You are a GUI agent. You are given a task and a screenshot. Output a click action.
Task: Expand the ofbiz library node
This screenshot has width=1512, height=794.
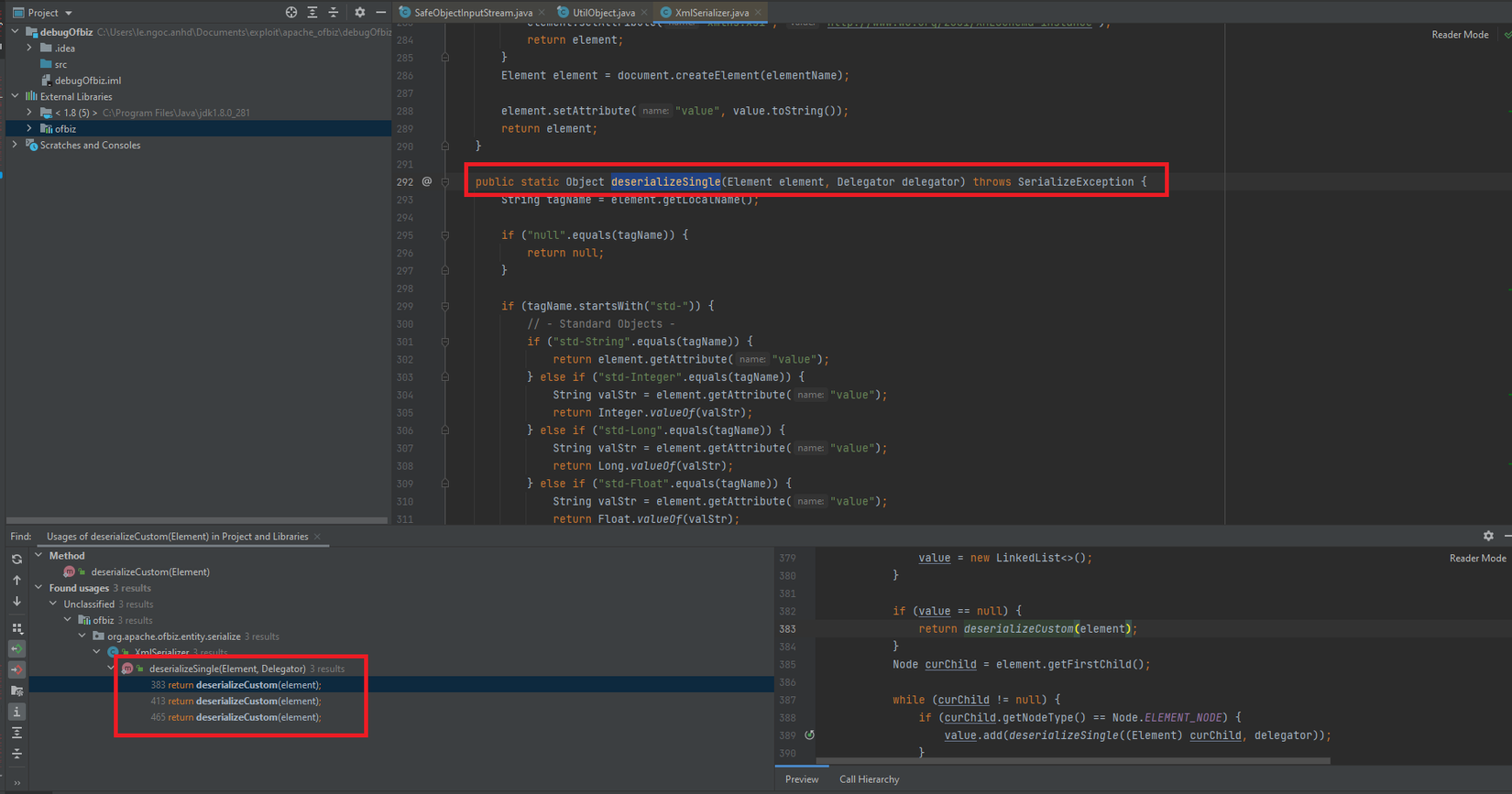click(x=29, y=129)
